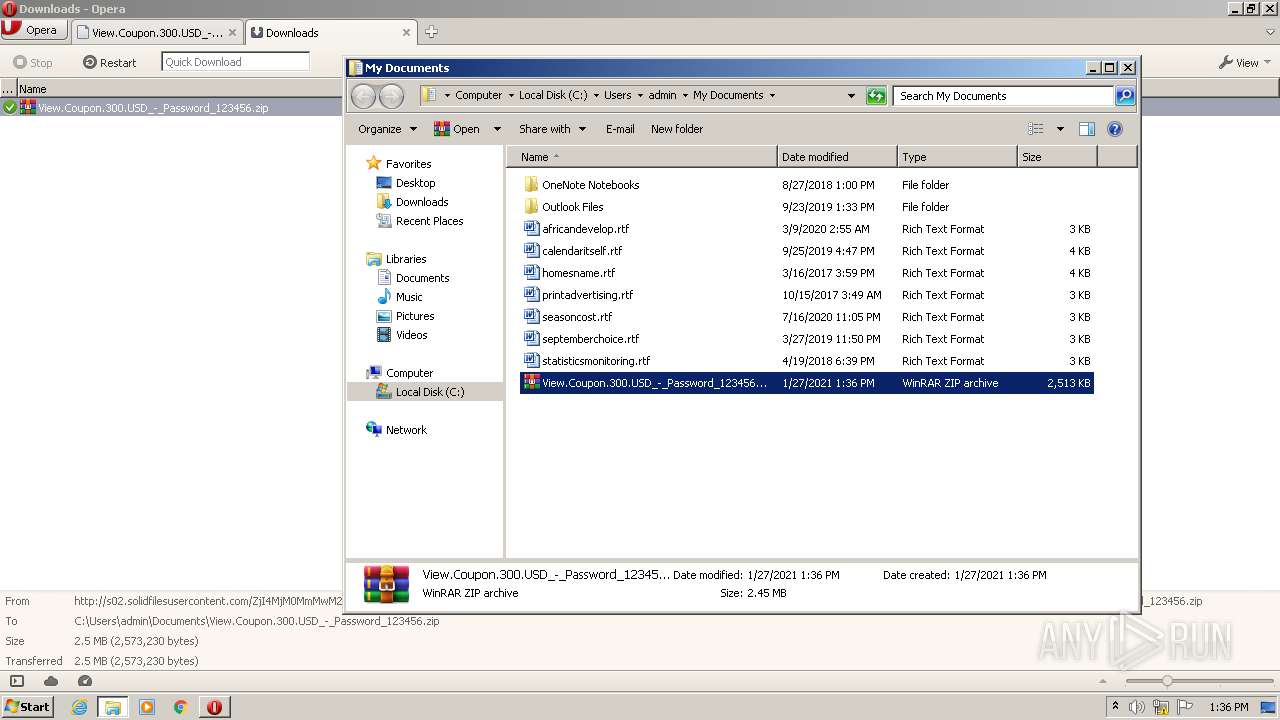Click the Change your view icon
Screen dimensions: 1280x720
pyautogui.click(x=1036, y=129)
